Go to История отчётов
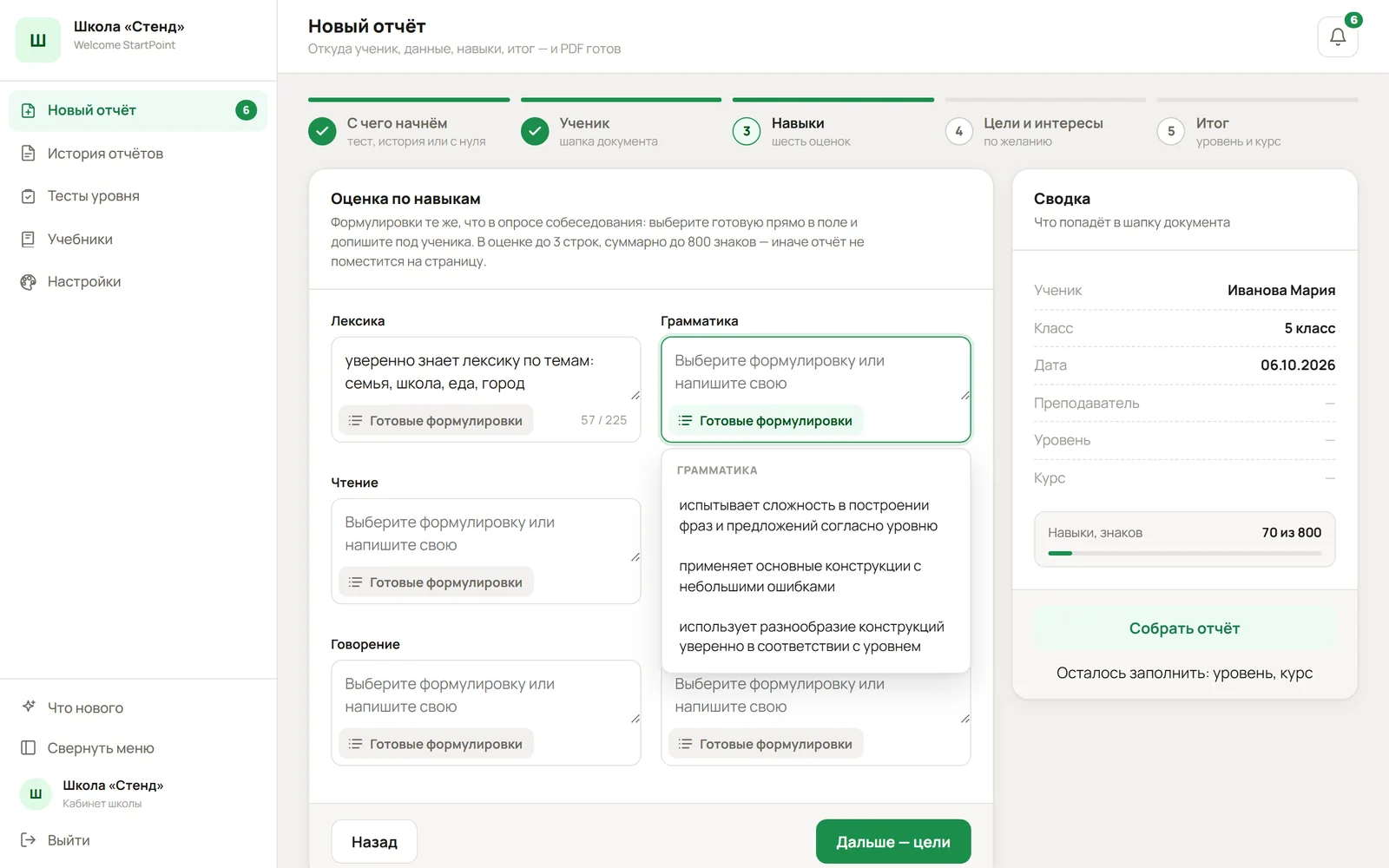The height and width of the screenshot is (868, 1389). pyautogui.click(x=138, y=154)
